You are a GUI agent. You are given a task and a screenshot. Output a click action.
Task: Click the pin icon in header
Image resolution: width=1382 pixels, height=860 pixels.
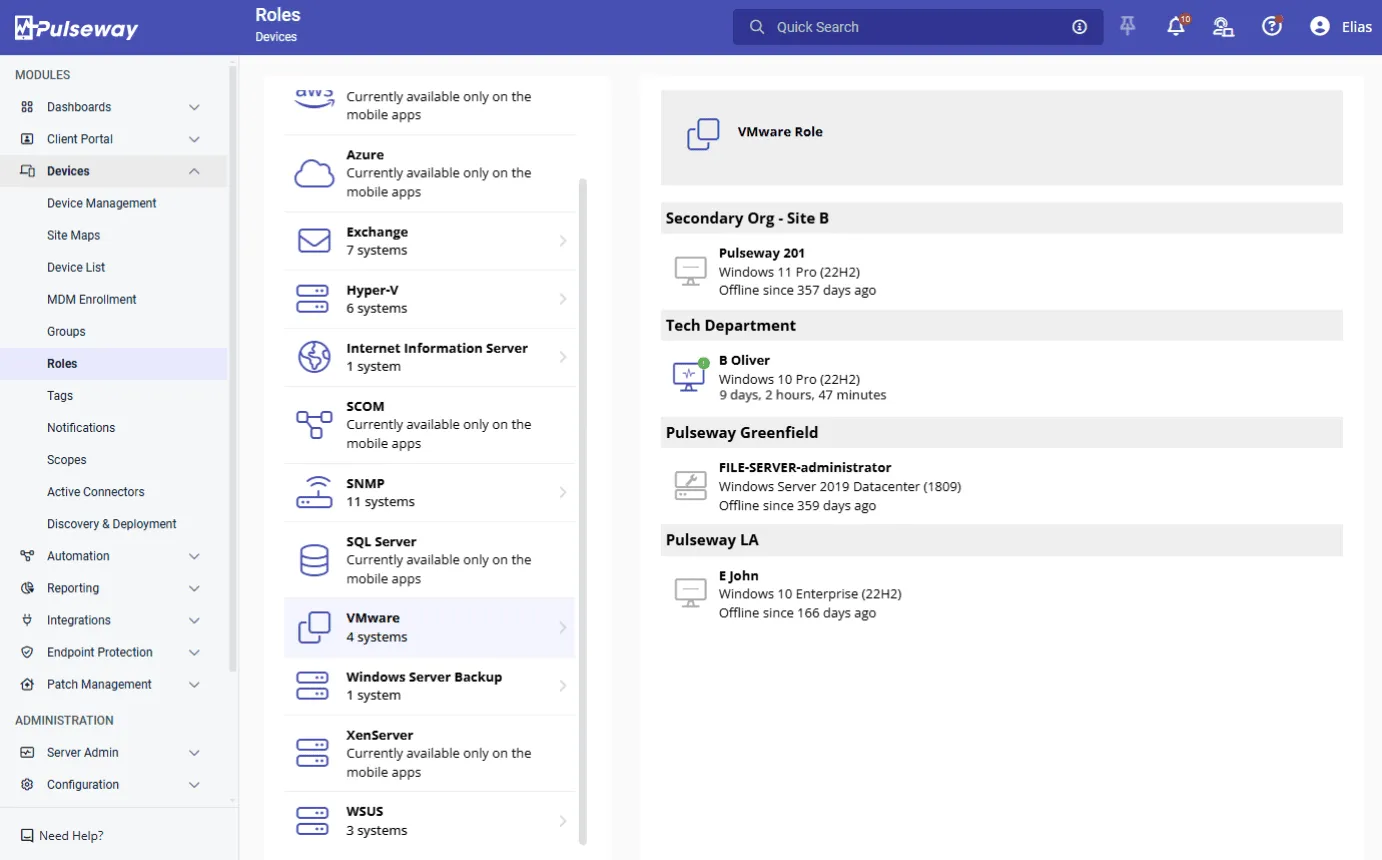1128,27
